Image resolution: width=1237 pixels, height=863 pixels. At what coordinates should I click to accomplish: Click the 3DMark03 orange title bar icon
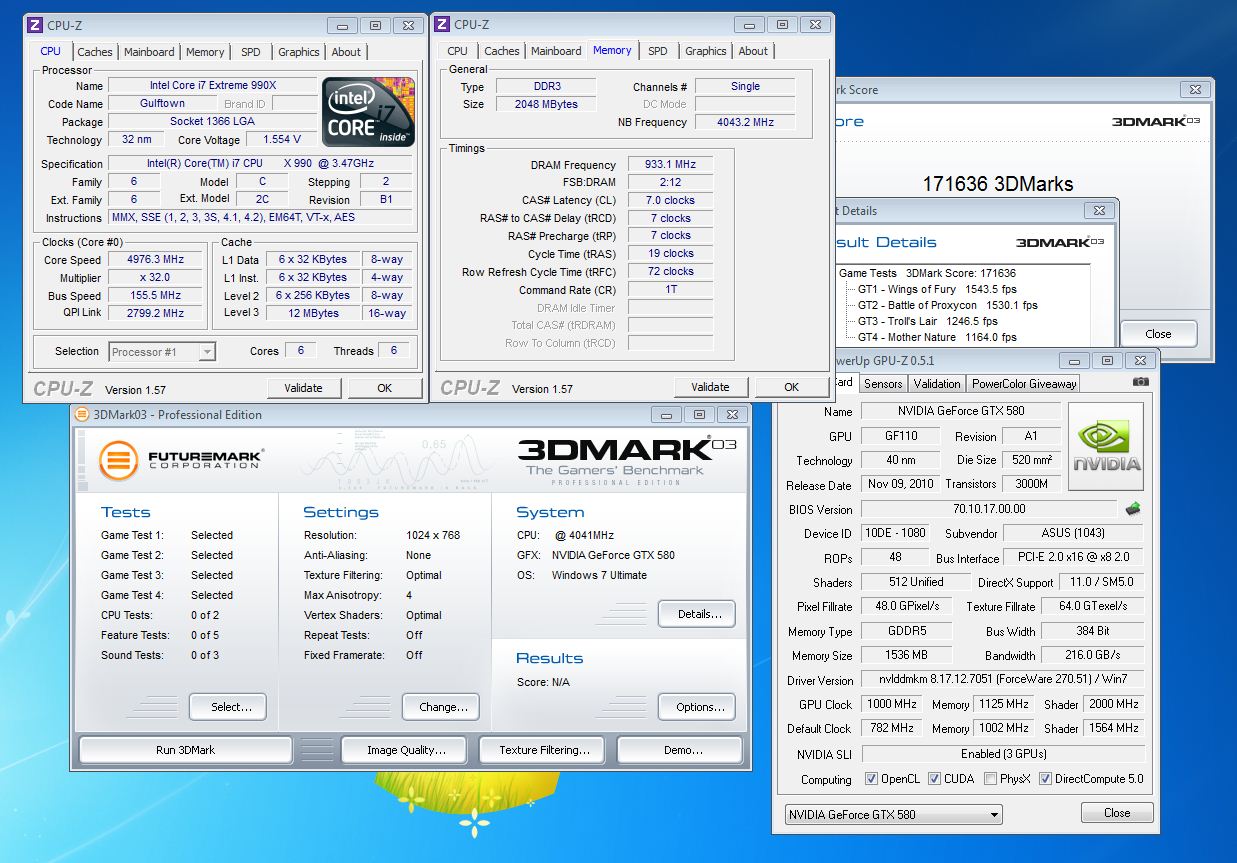(x=82, y=415)
